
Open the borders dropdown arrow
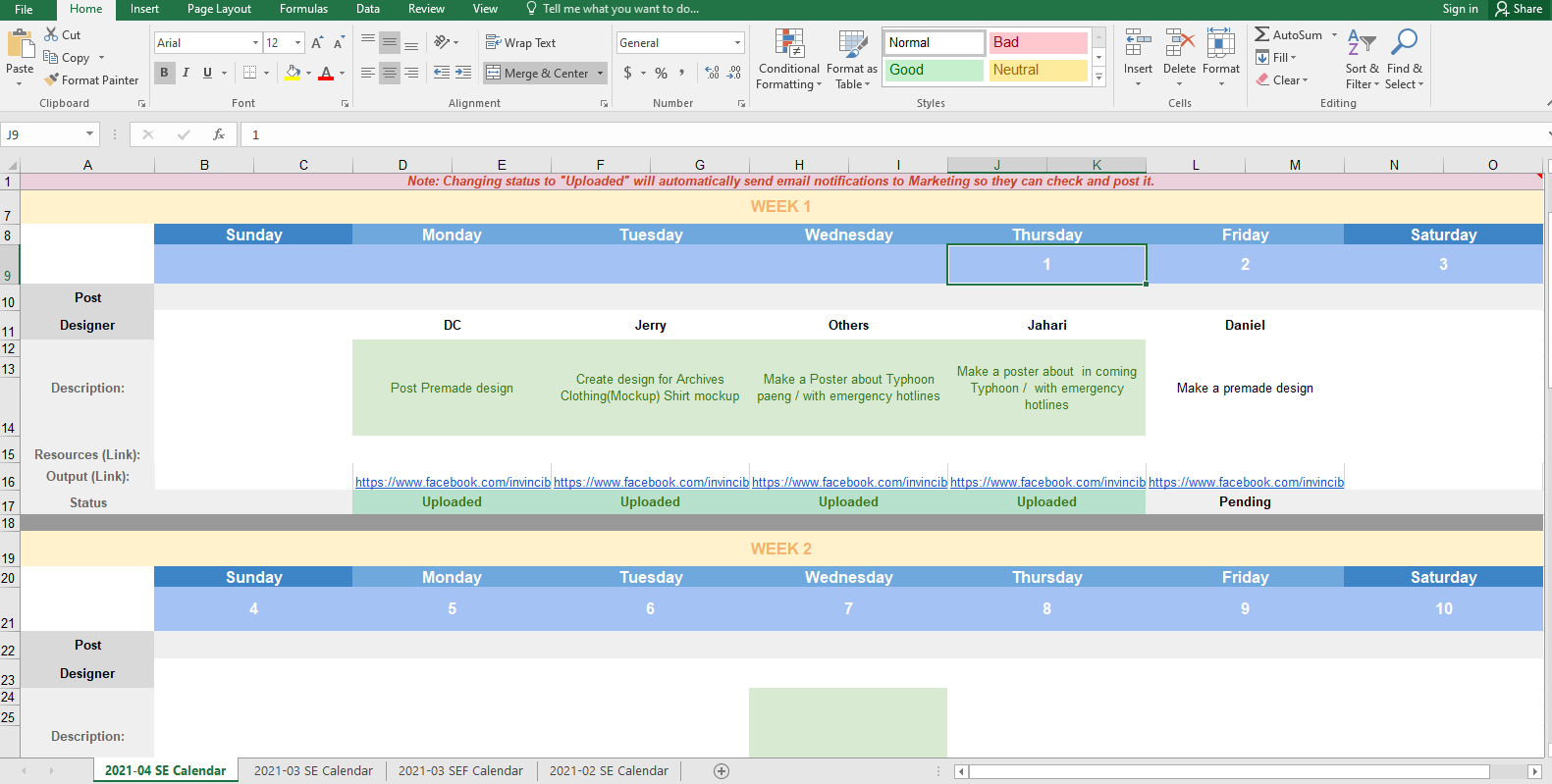(x=266, y=73)
